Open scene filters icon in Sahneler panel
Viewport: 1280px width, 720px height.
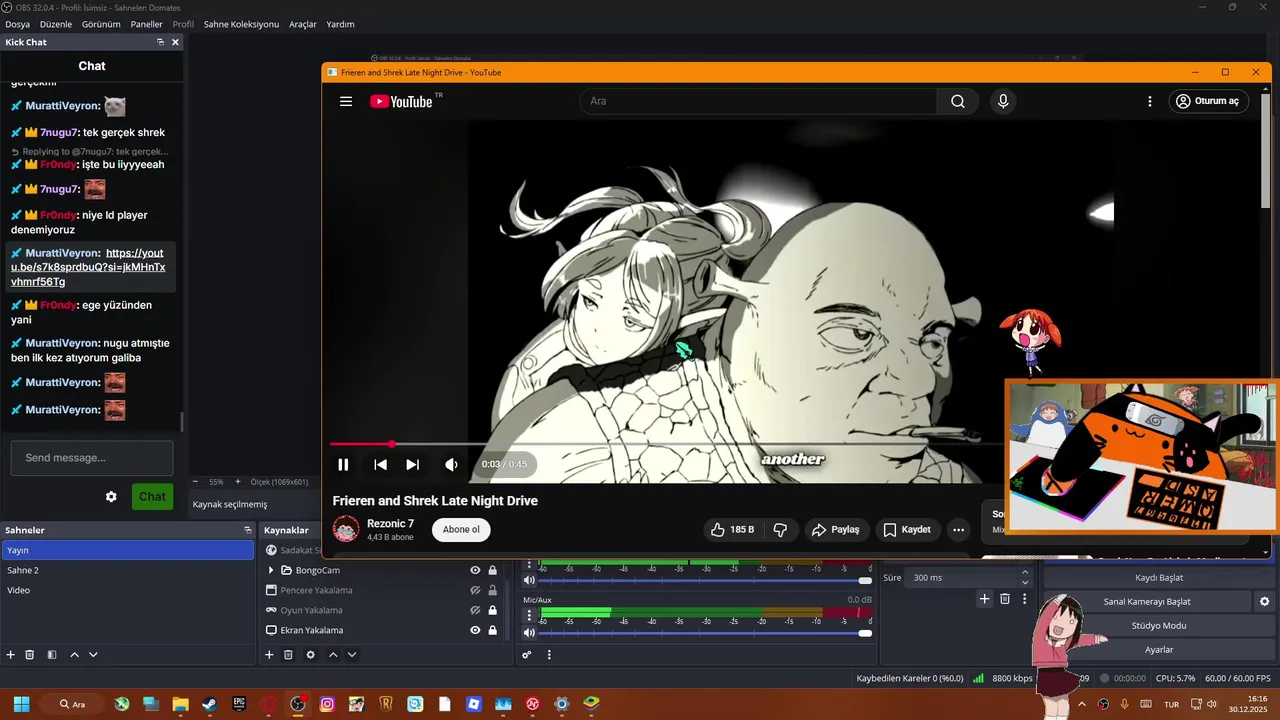pyautogui.click(x=52, y=655)
